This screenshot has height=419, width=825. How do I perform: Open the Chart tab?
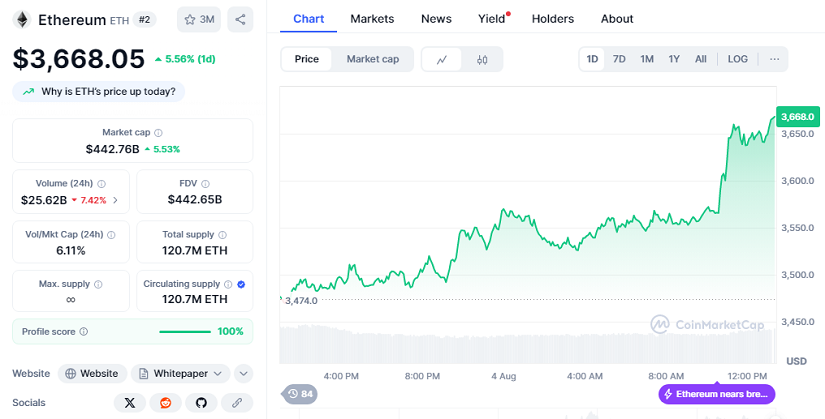pos(308,19)
